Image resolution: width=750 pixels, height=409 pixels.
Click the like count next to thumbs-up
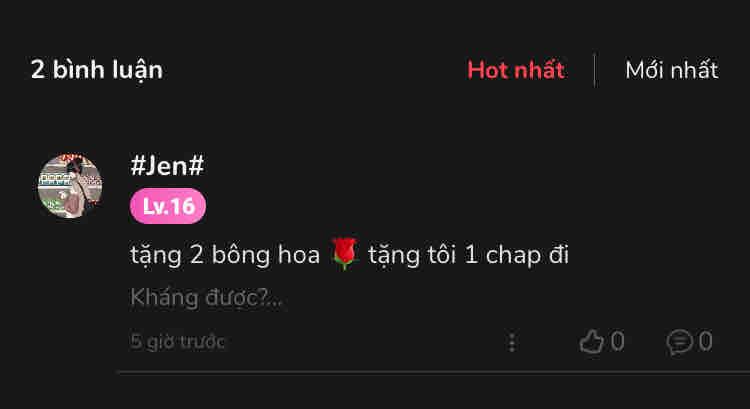coord(618,342)
